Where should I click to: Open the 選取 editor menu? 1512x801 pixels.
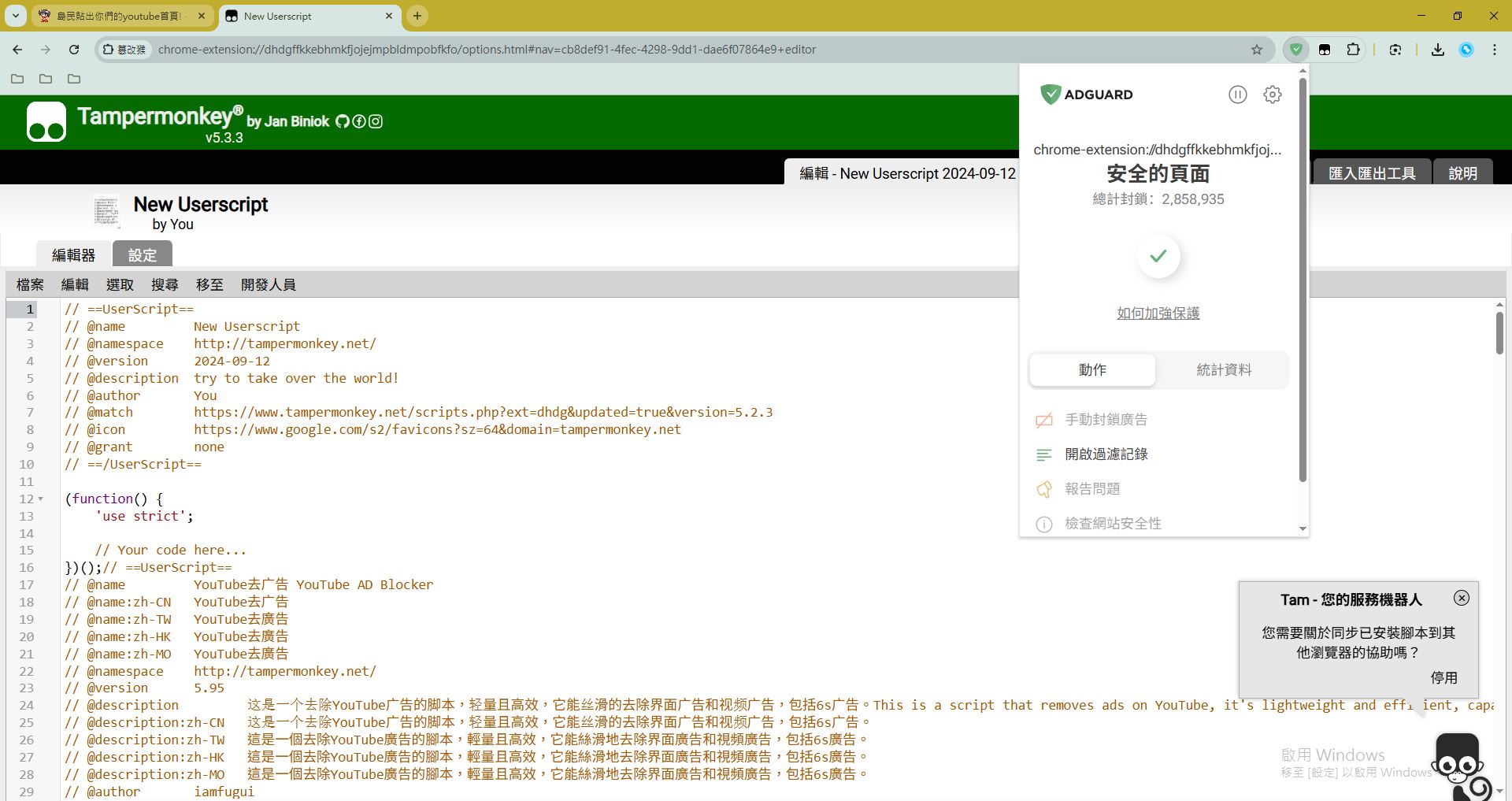(120, 285)
